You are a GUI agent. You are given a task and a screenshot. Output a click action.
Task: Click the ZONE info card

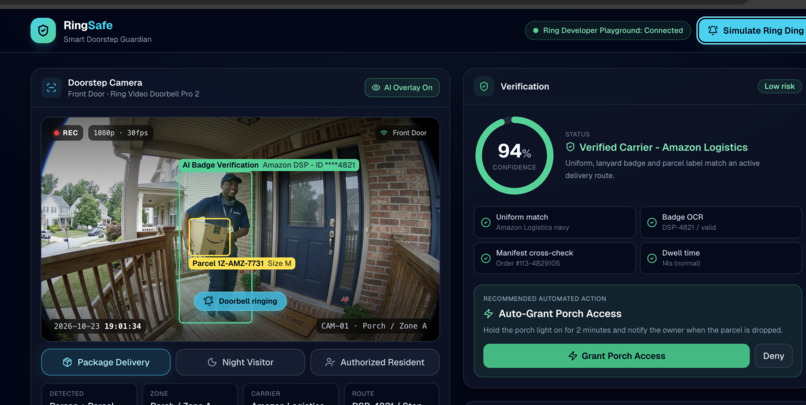click(x=190, y=395)
